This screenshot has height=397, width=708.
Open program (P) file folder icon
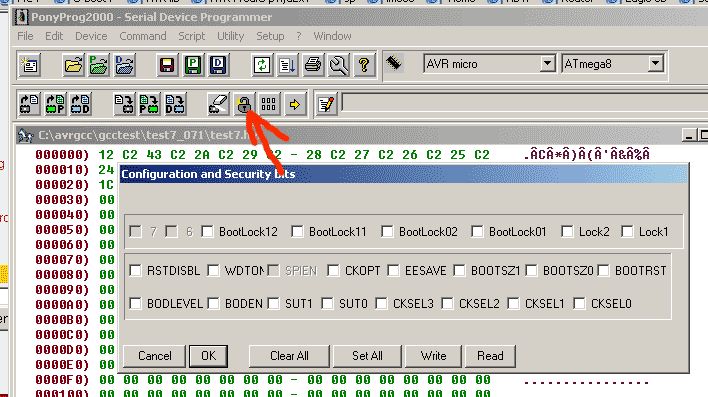point(98,65)
